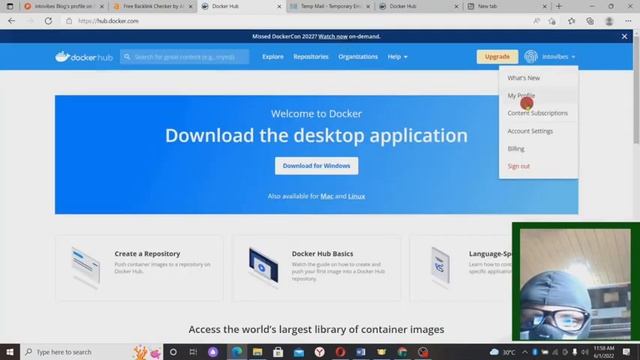Open the Create a Repository card

click(139, 268)
